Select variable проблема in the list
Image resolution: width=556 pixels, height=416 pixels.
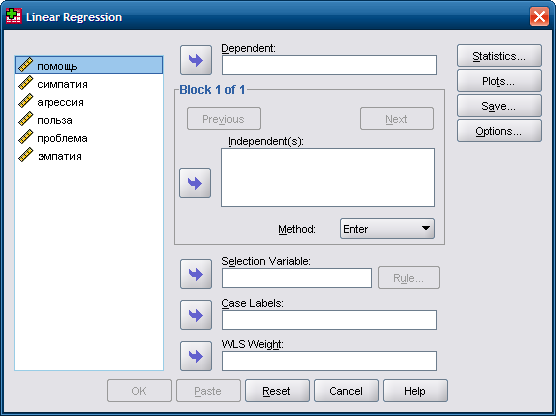[x=89, y=138]
